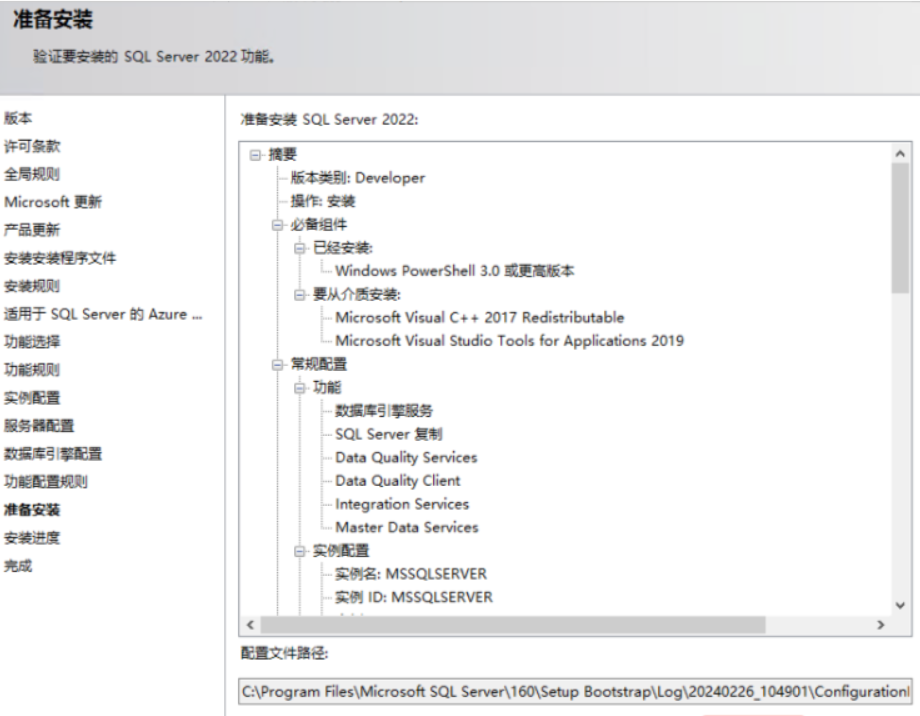
Task: Click the 要从介质安装 node label
Action: pyautogui.click(x=357, y=295)
